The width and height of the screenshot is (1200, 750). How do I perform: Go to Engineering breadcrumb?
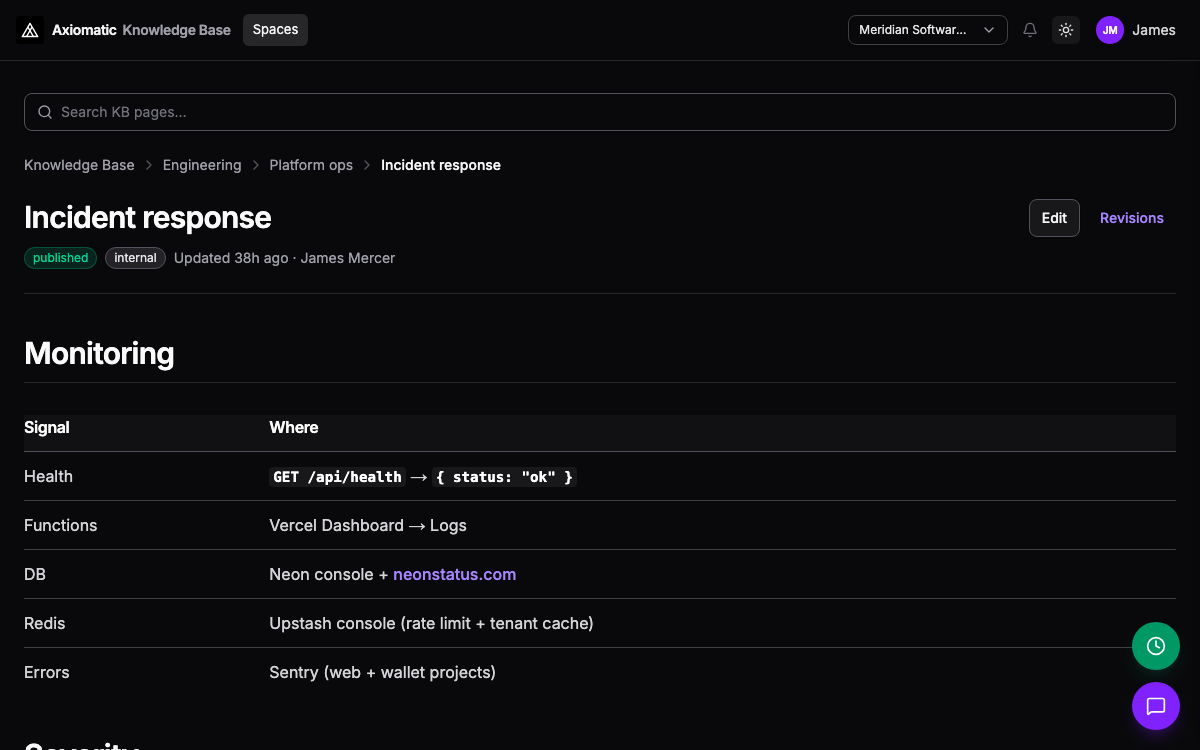pyautogui.click(x=202, y=165)
